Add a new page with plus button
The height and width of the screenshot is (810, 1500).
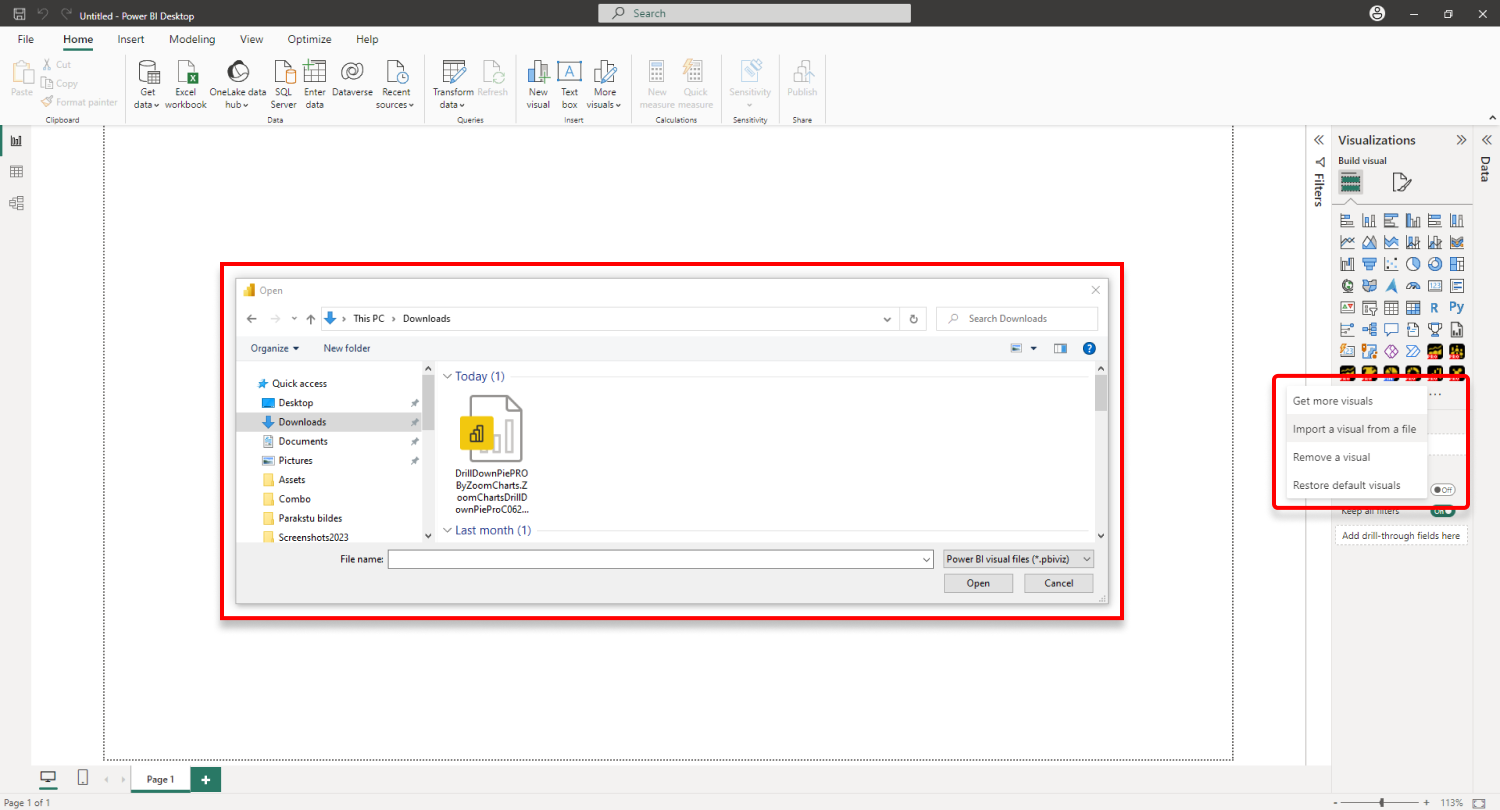coord(205,779)
